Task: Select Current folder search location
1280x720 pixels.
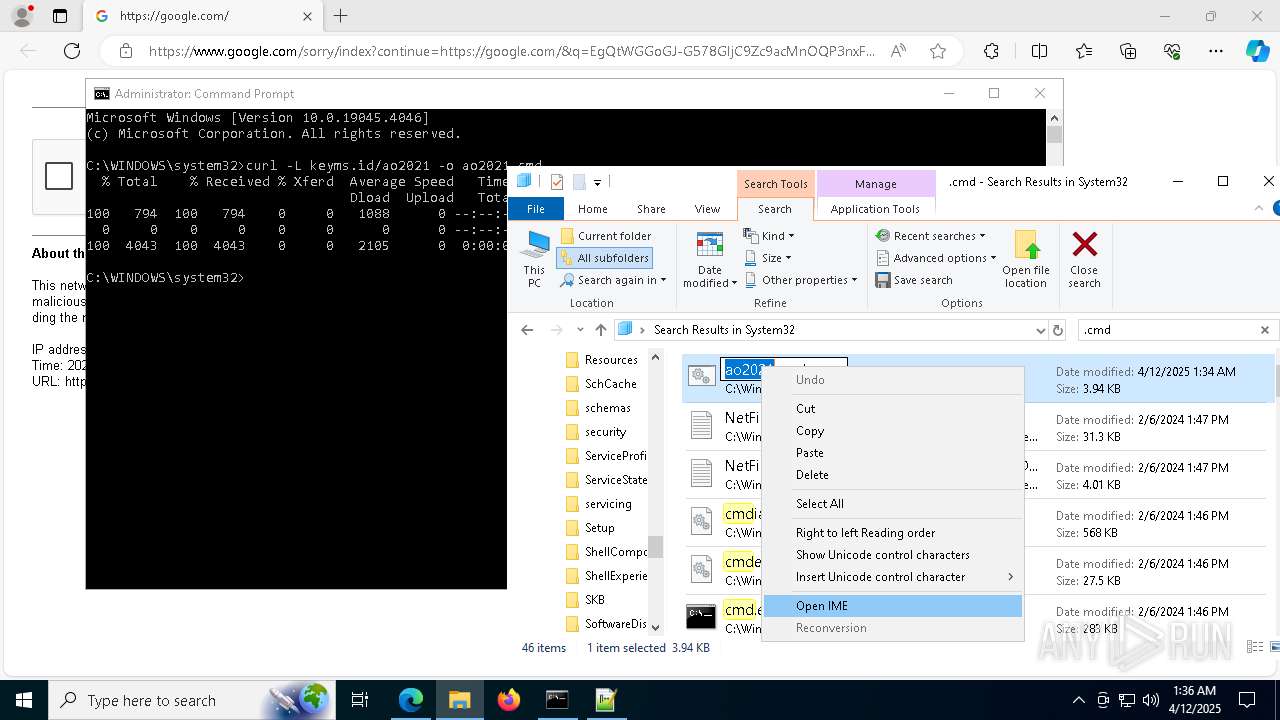Action: coord(605,236)
